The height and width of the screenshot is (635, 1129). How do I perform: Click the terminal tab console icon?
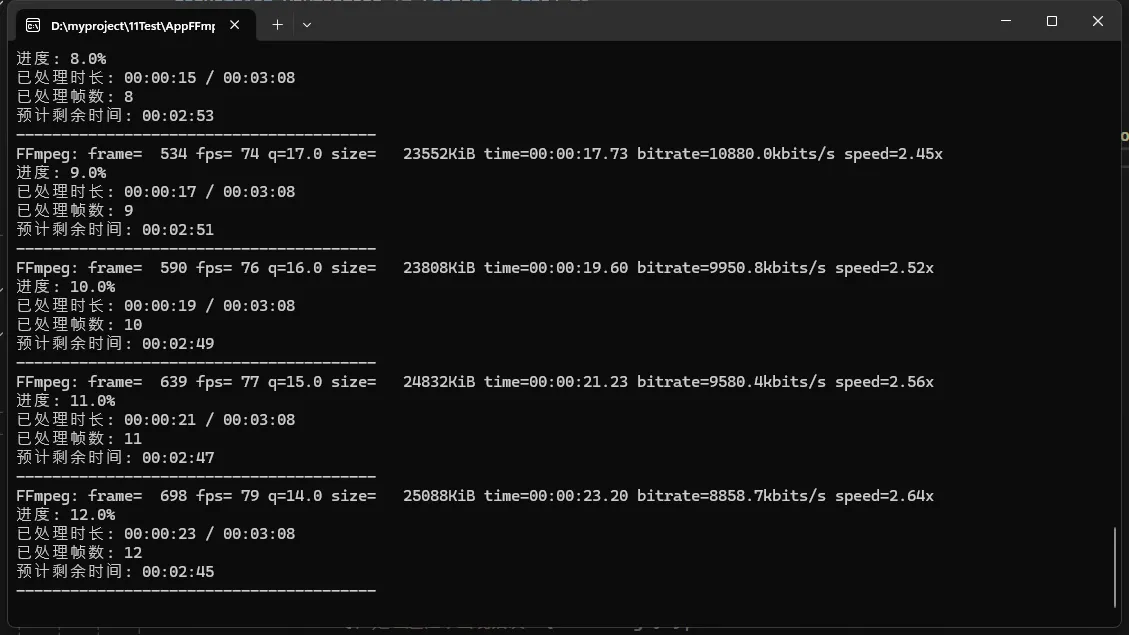tap(32, 26)
